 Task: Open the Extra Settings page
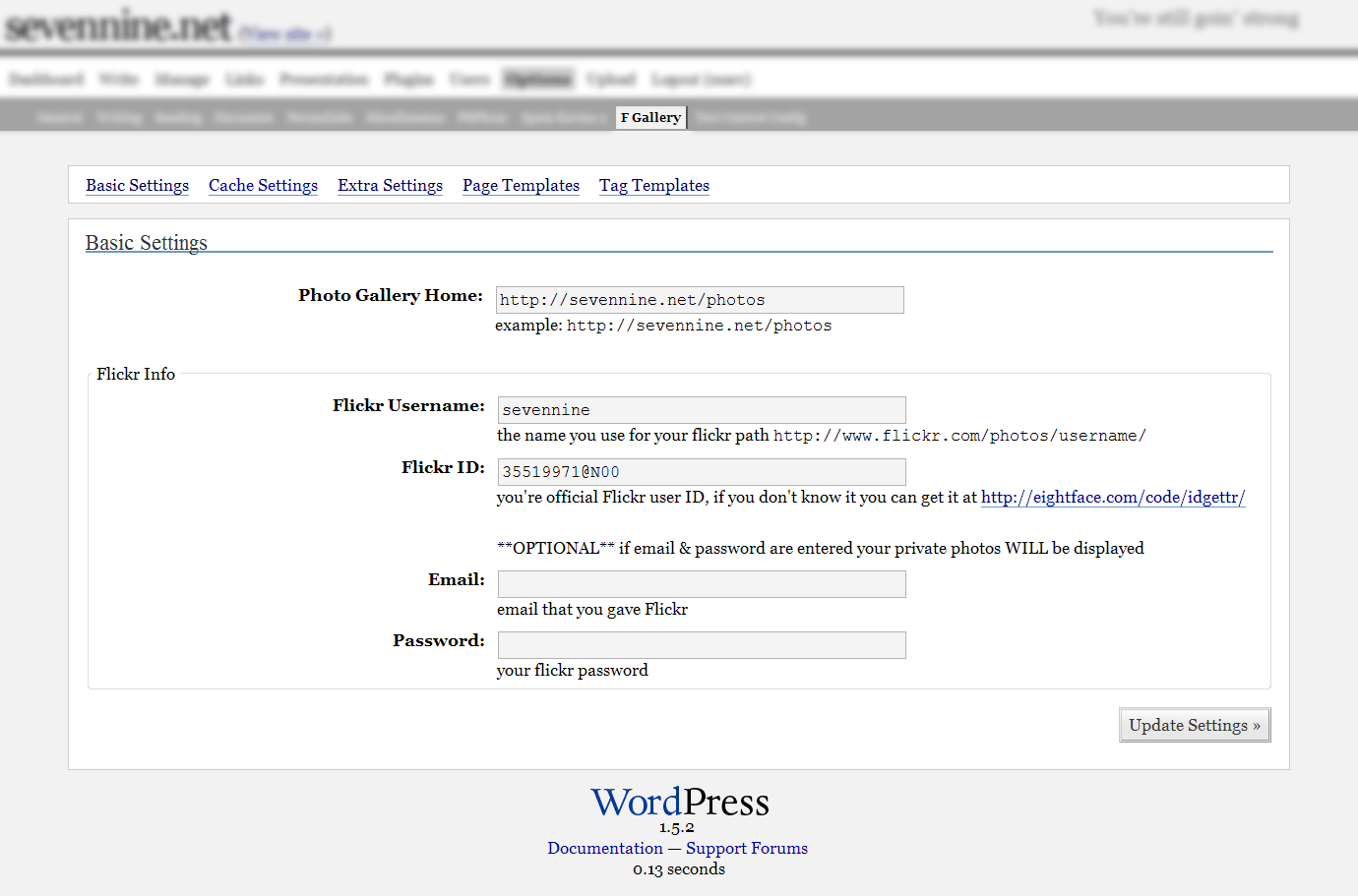point(390,185)
